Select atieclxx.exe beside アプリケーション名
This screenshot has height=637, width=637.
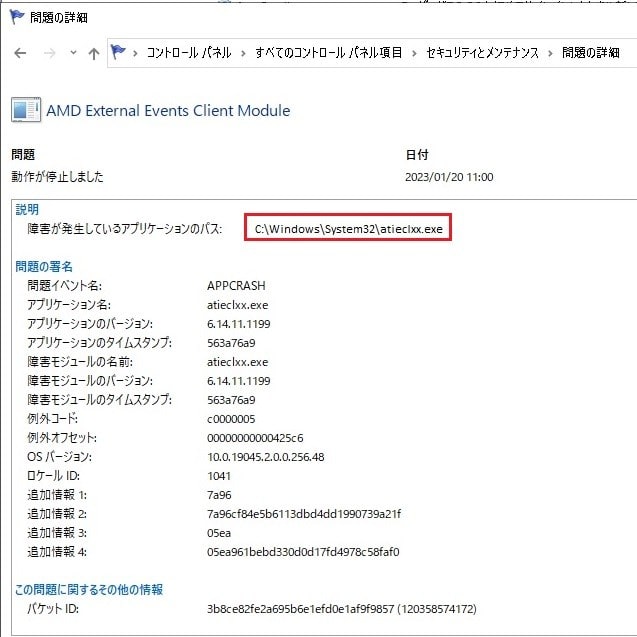pos(238,305)
